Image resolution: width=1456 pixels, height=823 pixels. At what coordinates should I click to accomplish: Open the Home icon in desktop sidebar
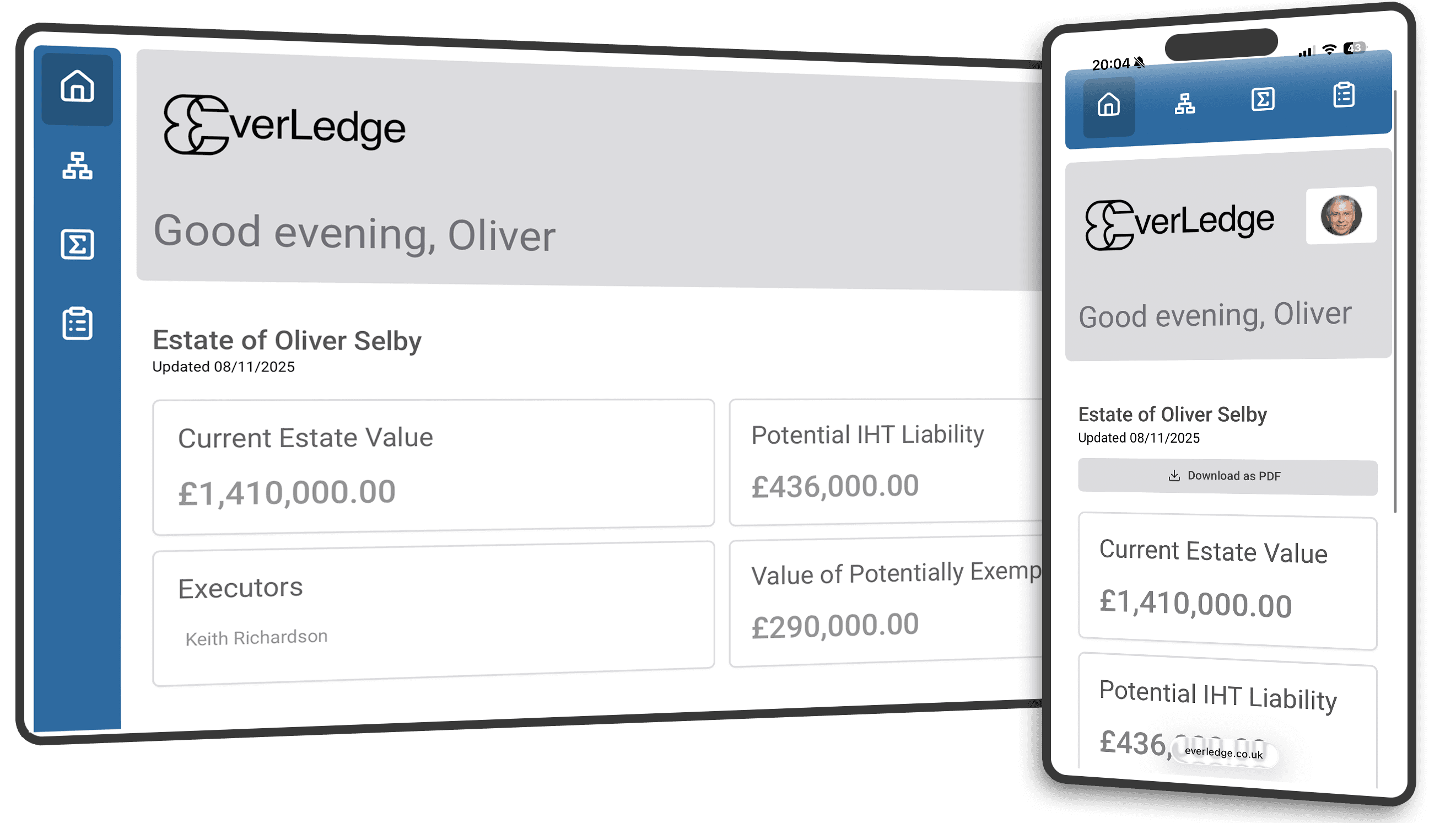tap(77, 87)
